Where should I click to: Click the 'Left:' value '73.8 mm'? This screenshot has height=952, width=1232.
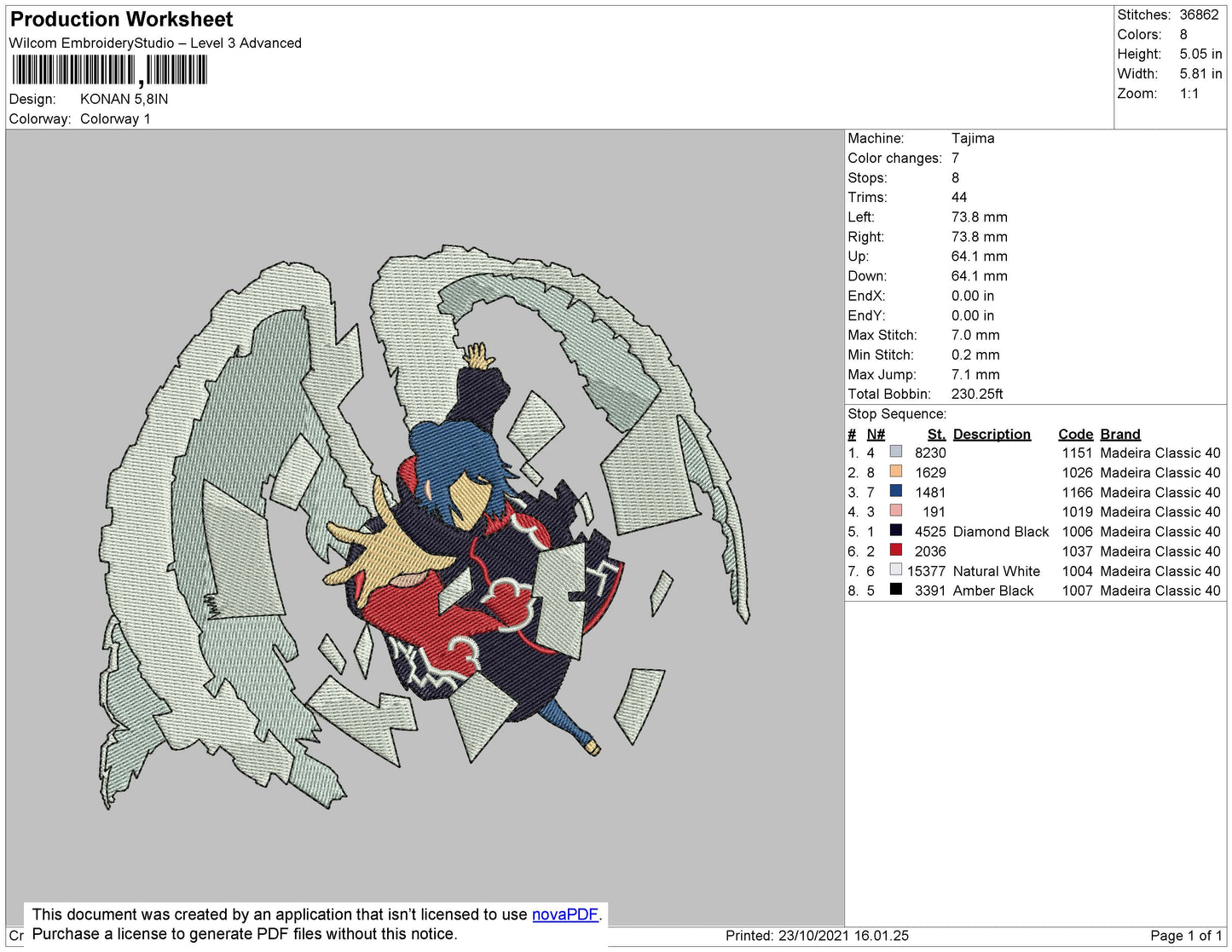pos(980,216)
